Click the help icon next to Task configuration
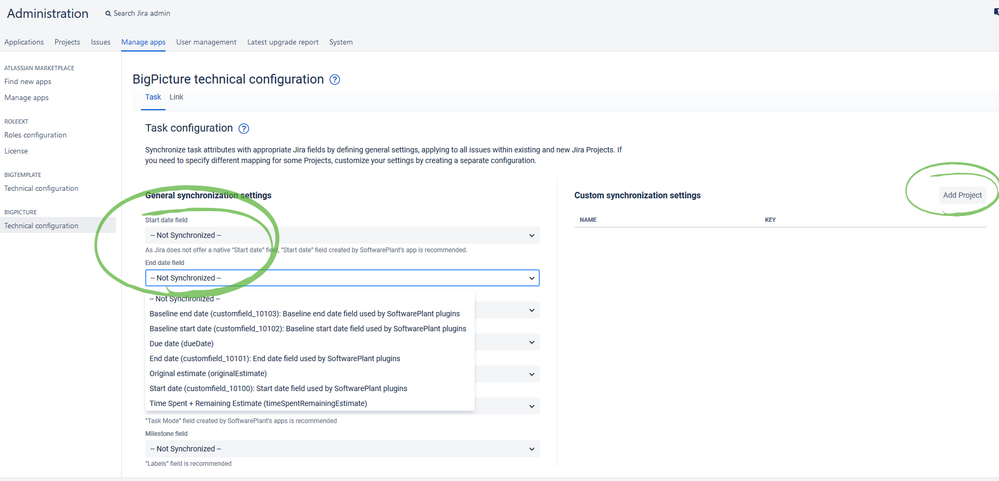Screen dimensions: 999x481 243,129
